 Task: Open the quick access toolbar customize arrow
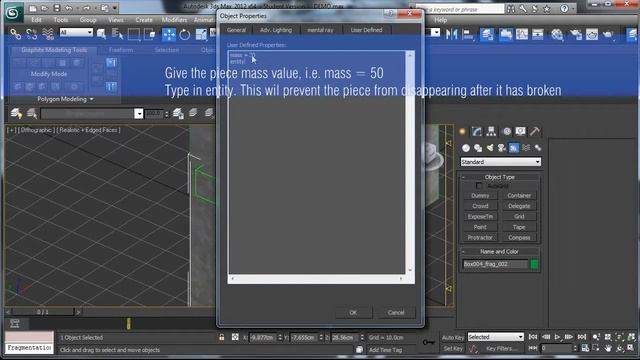point(115,8)
